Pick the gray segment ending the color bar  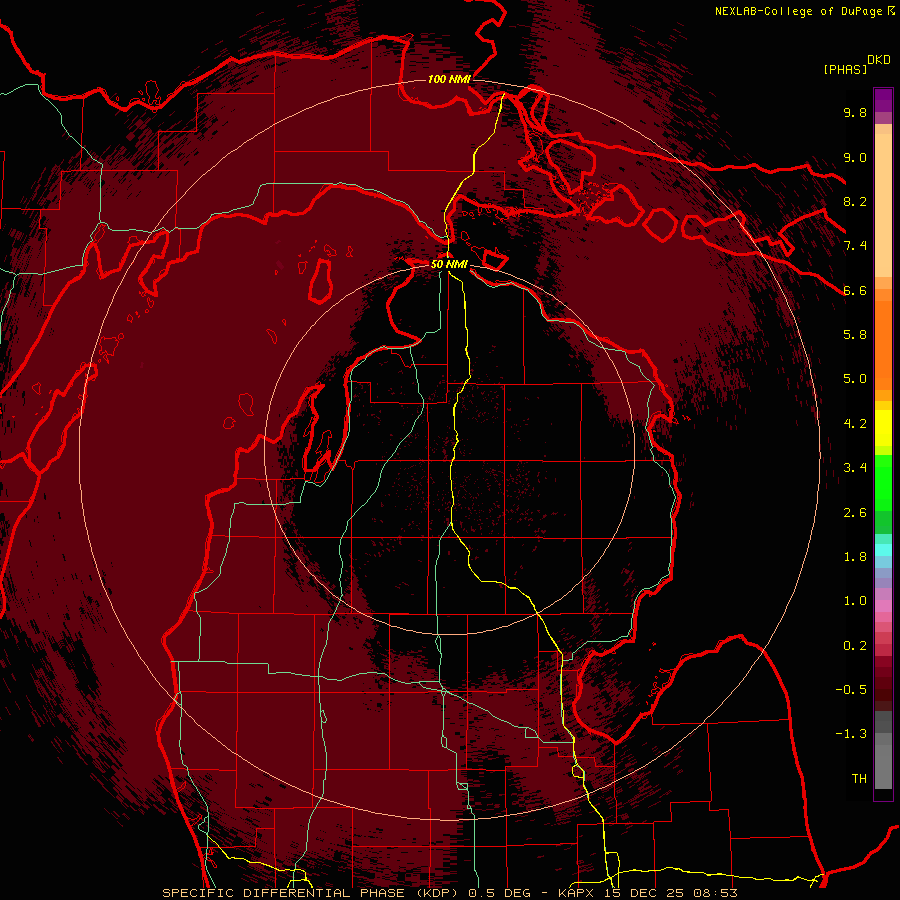(883, 767)
